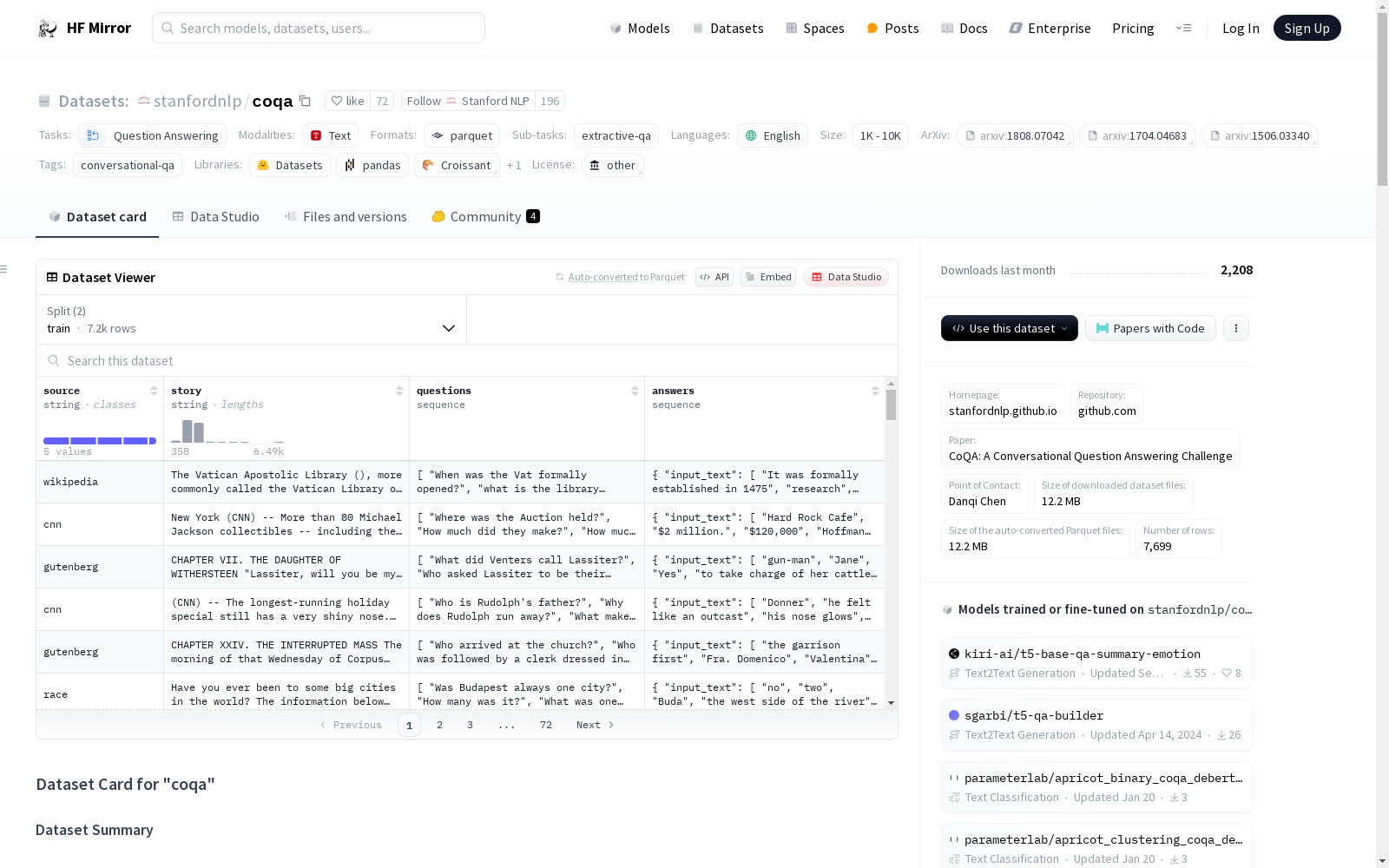Image resolution: width=1389 pixels, height=868 pixels.
Task: Click the story lengths histogram
Action: pos(227,431)
